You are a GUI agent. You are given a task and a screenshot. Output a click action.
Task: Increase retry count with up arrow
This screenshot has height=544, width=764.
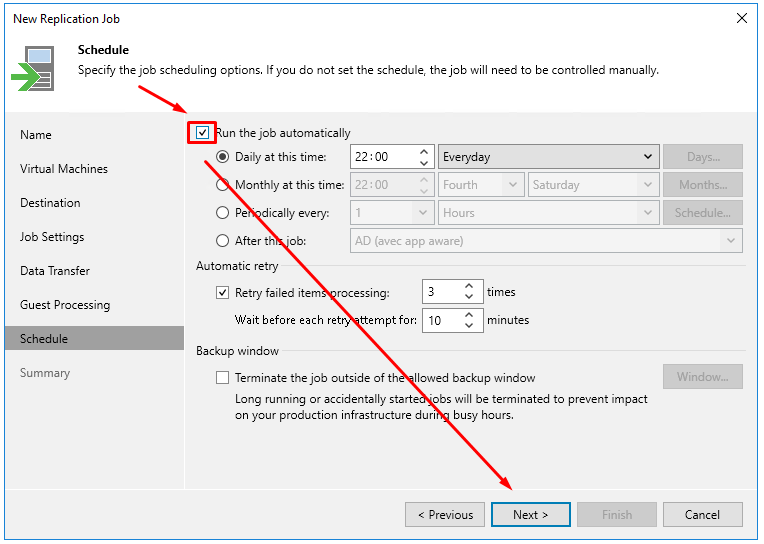[469, 287]
